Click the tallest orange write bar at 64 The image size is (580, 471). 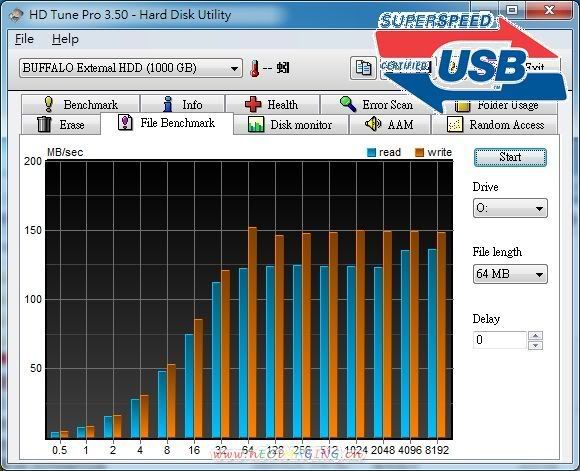pyautogui.click(x=253, y=333)
